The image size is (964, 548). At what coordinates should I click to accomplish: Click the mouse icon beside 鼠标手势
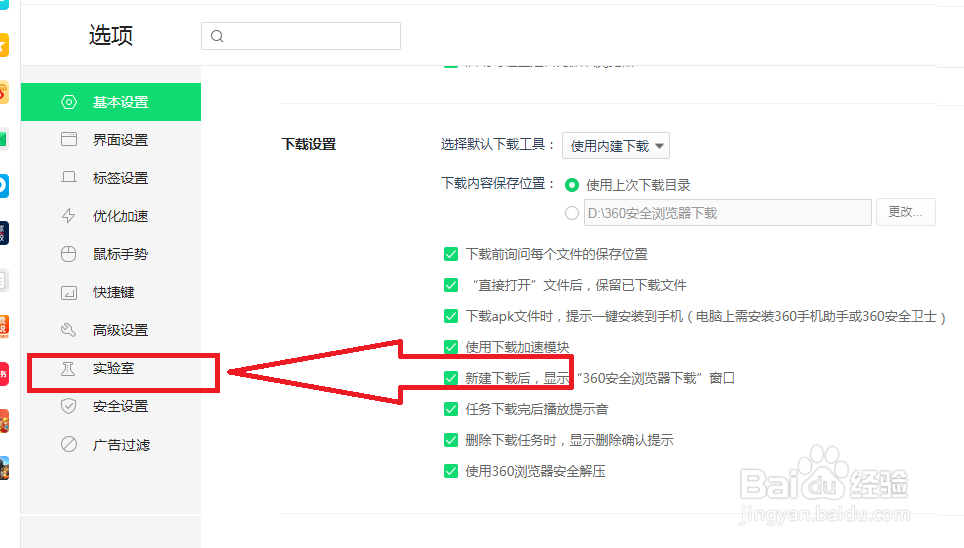click(x=69, y=254)
